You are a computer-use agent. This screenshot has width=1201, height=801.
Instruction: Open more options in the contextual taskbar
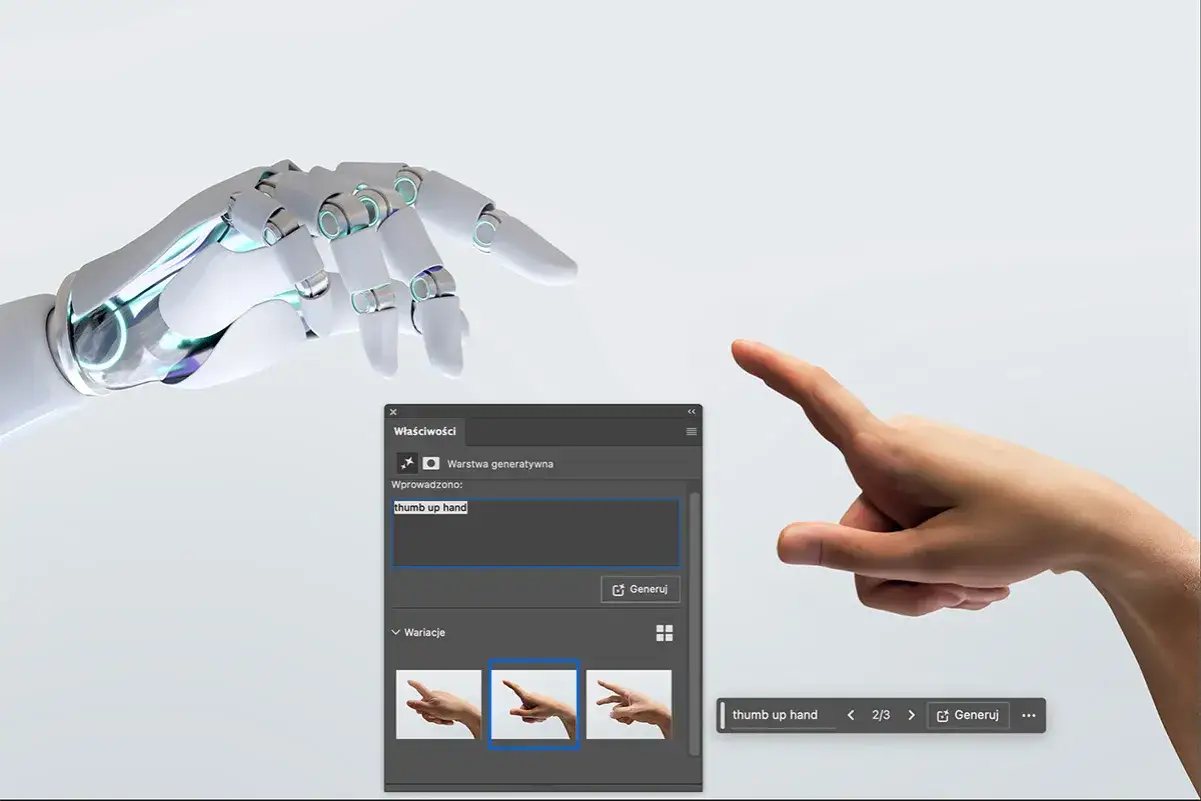[1028, 716]
